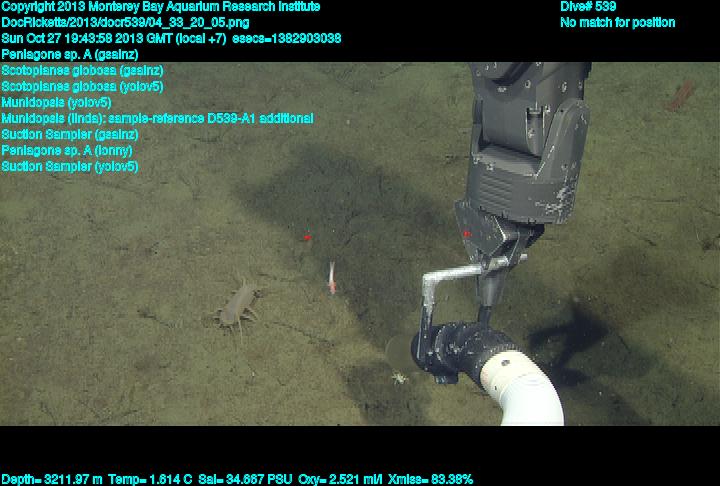Click the small pink-white animal near center
The image size is (720, 486).
coord(332,278)
